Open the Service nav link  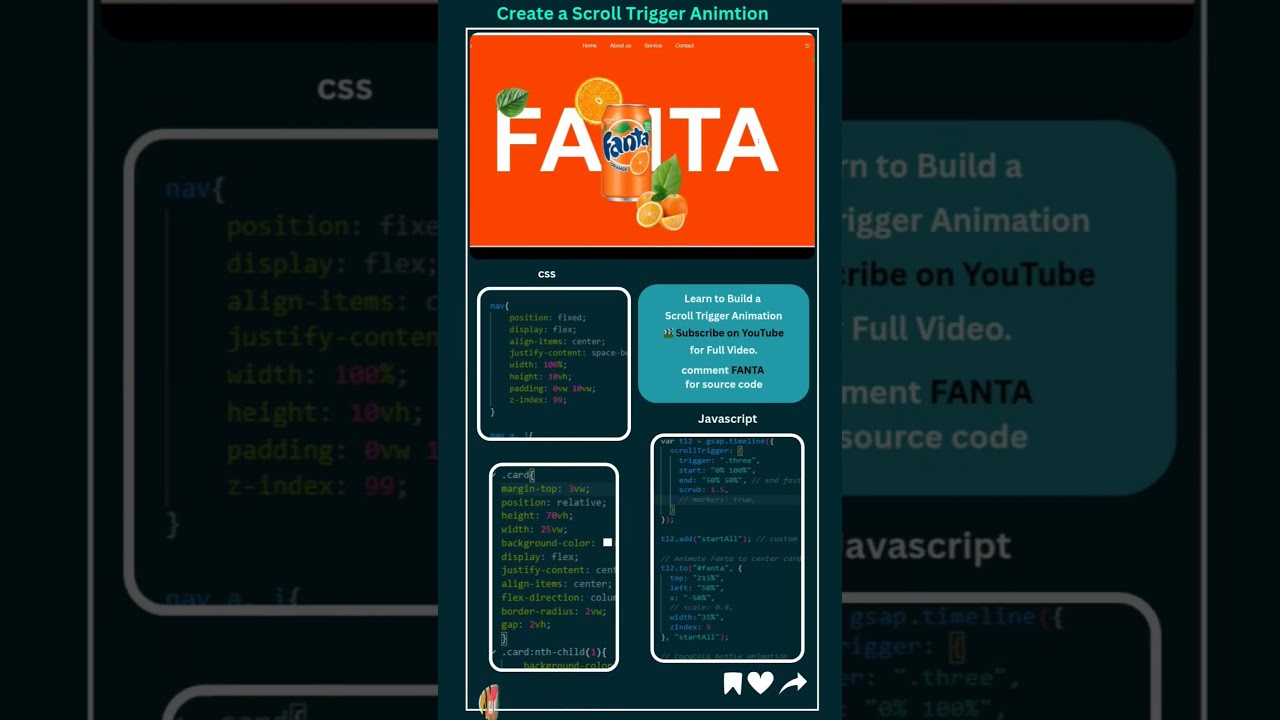click(653, 46)
